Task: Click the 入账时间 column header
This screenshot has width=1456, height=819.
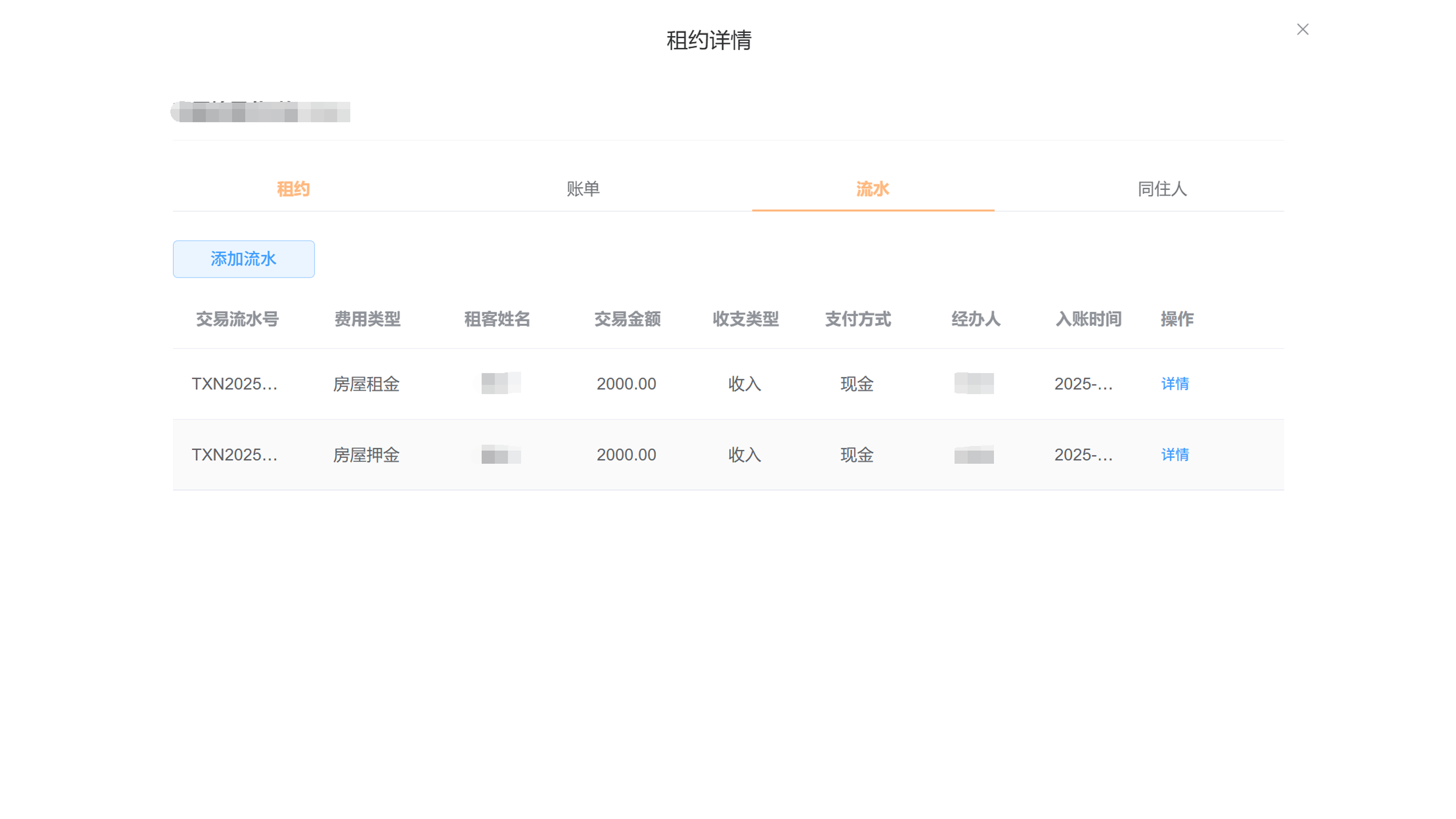Action: tap(1088, 319)
